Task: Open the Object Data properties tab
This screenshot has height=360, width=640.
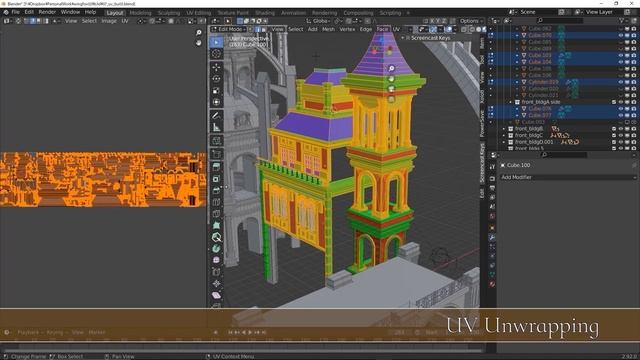Action: click(x=492, y=274)
